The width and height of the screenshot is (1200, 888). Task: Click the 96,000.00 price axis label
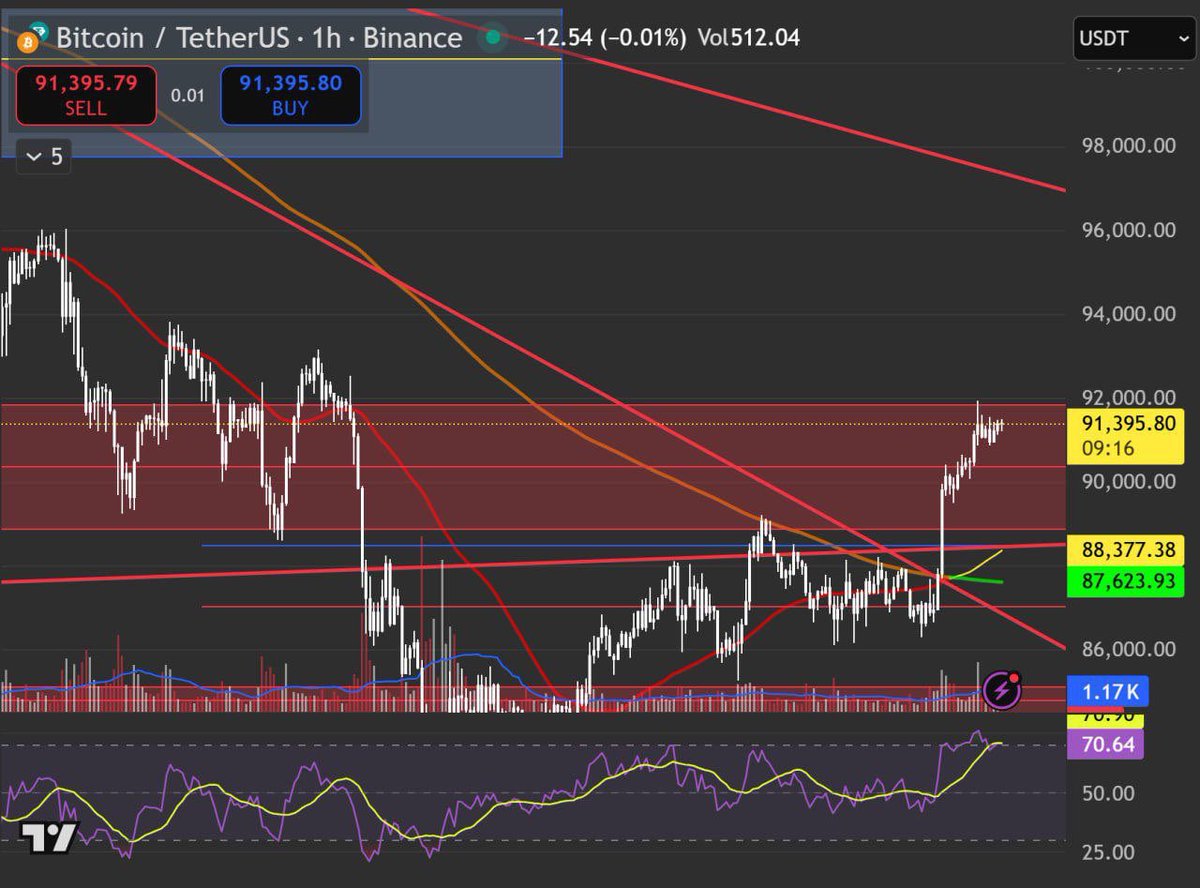(1129, 230)
